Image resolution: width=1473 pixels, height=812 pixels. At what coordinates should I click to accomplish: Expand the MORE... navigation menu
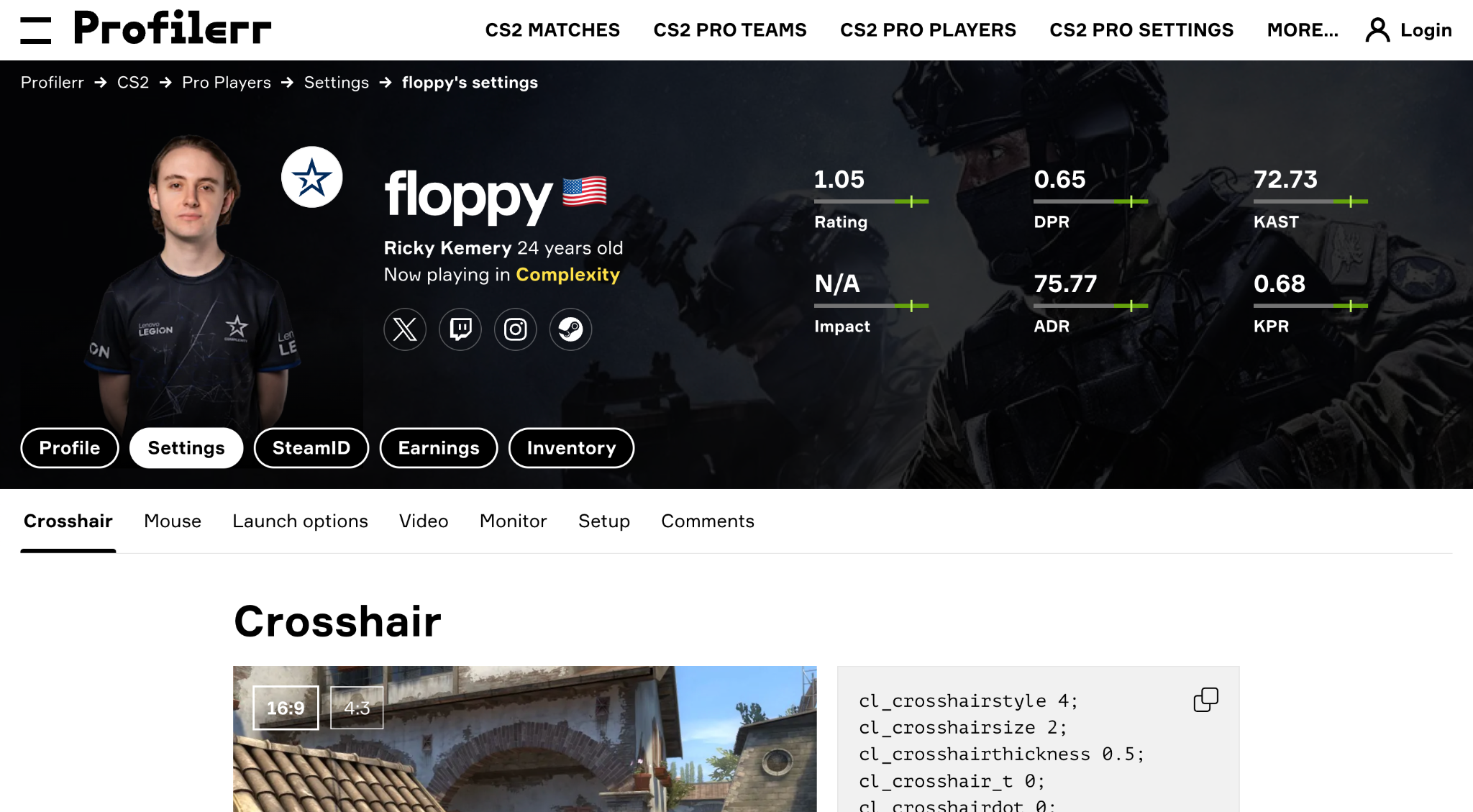pos(1303,30)
